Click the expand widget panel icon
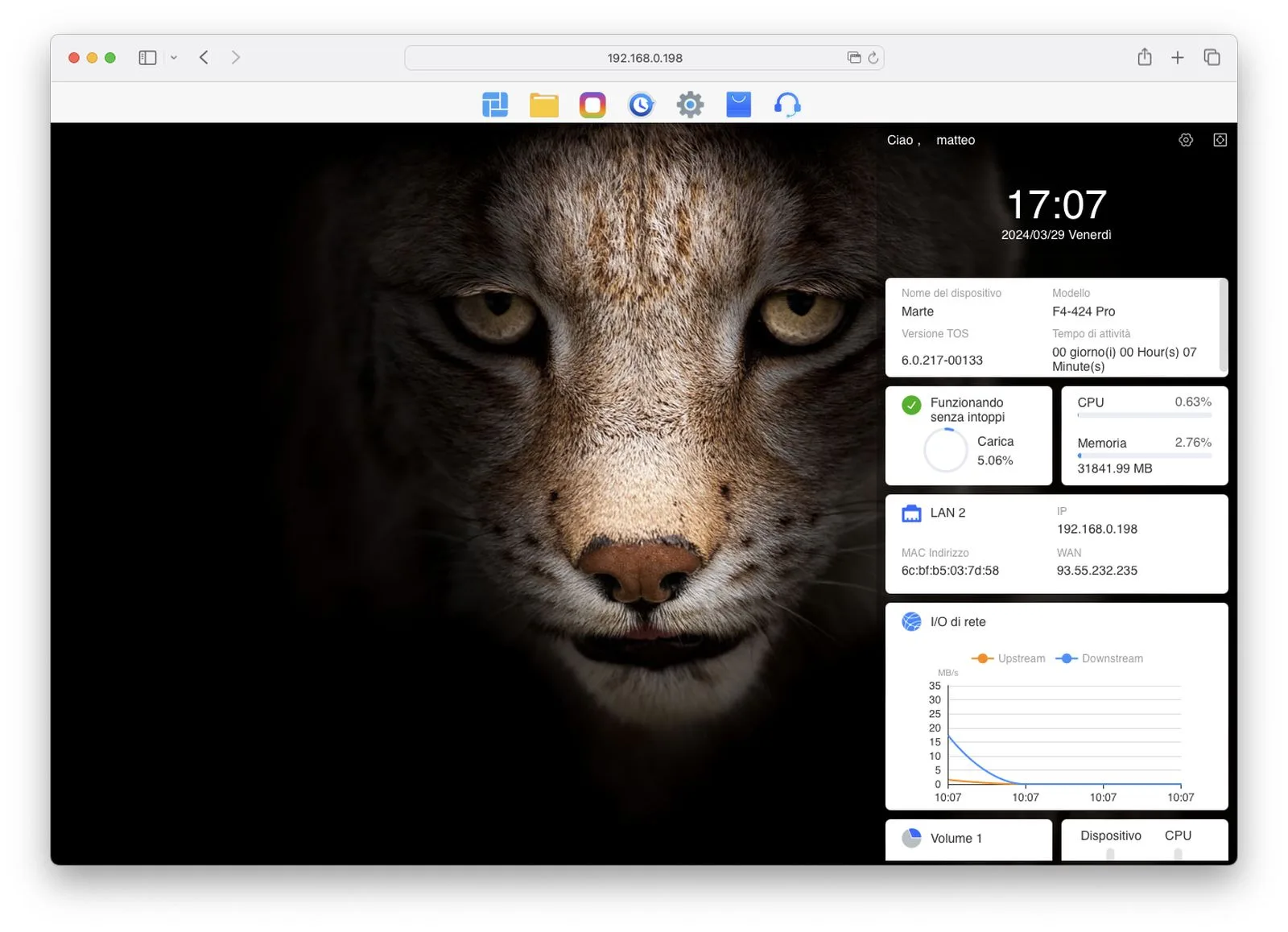The width and height of the screenshot is (1288, 932). 1220,140
